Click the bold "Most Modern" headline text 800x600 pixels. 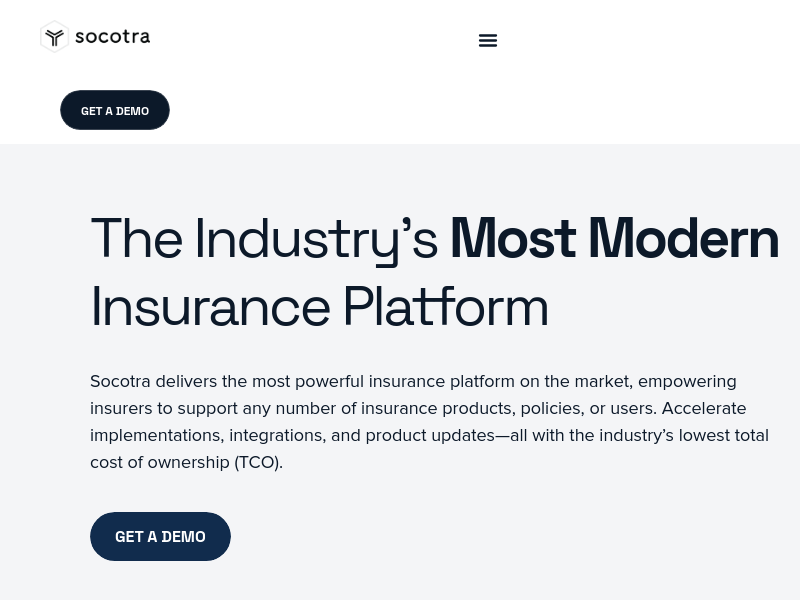pyautogui.click(x=614, y=238)
